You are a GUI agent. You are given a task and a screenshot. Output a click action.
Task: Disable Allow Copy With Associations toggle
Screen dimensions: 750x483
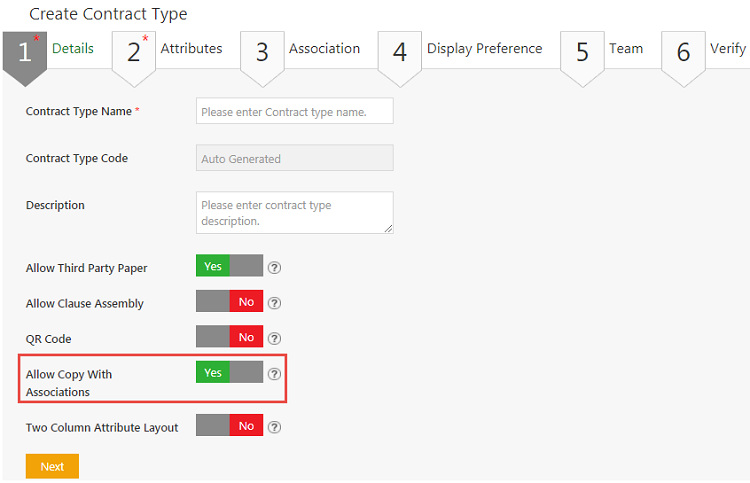229,373
